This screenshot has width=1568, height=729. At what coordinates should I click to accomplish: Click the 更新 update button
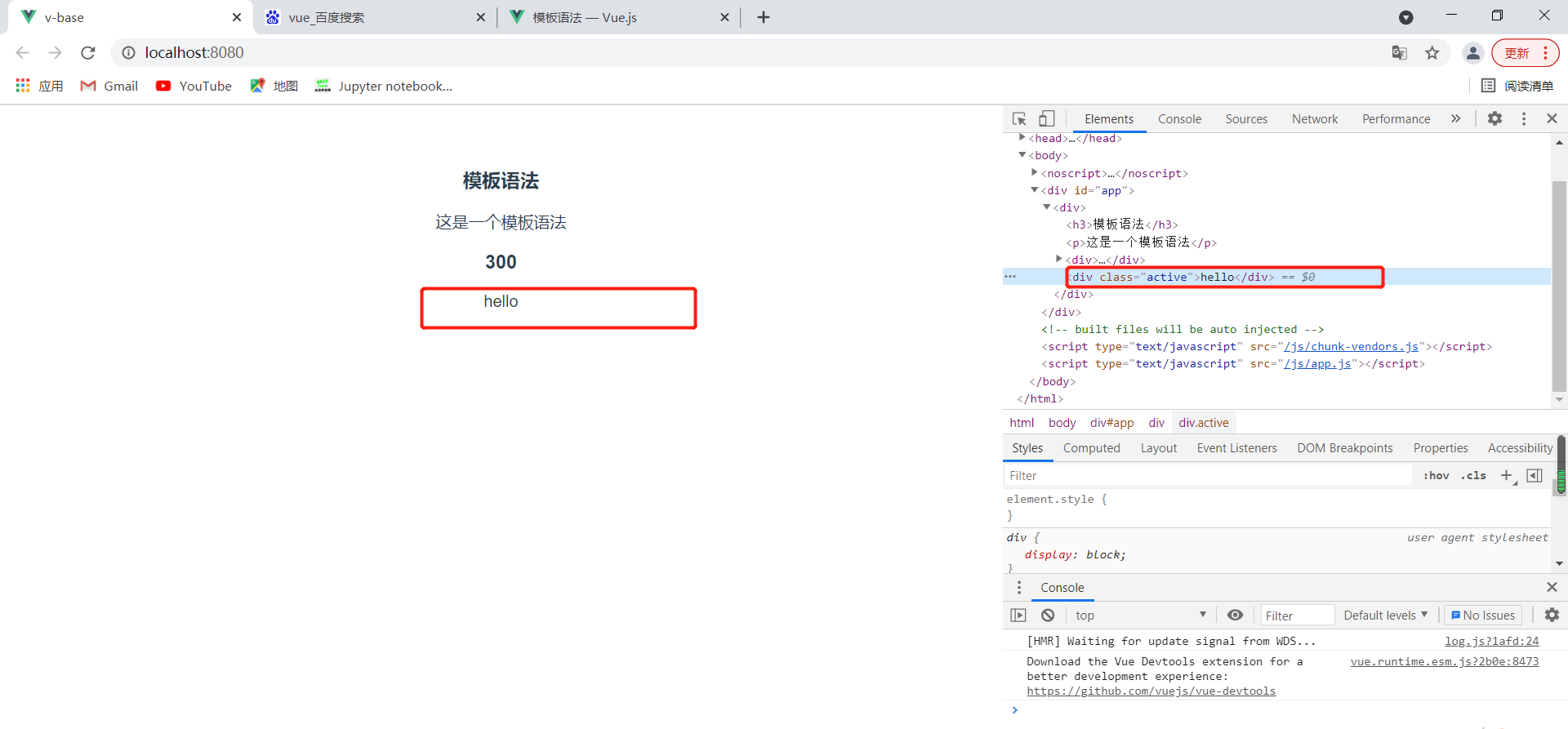1525,52
